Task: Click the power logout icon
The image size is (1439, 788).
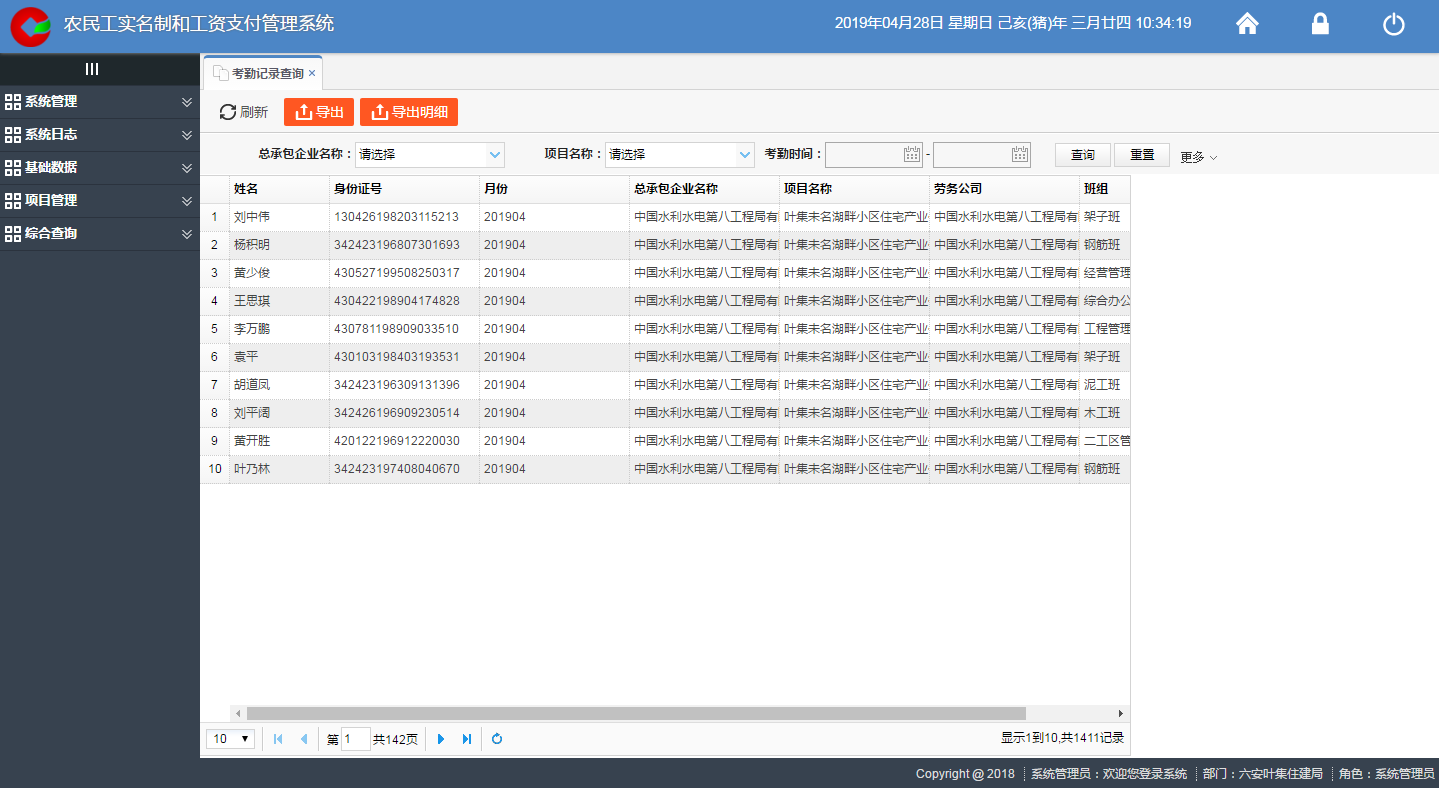Action: (x=1394, y=24)
